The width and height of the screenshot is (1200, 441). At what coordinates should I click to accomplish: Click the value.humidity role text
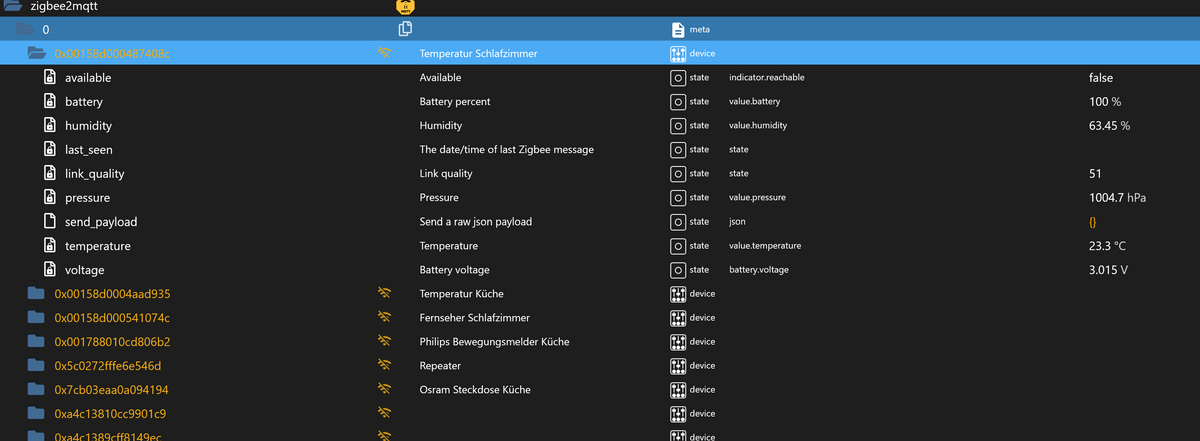(758, 125)
